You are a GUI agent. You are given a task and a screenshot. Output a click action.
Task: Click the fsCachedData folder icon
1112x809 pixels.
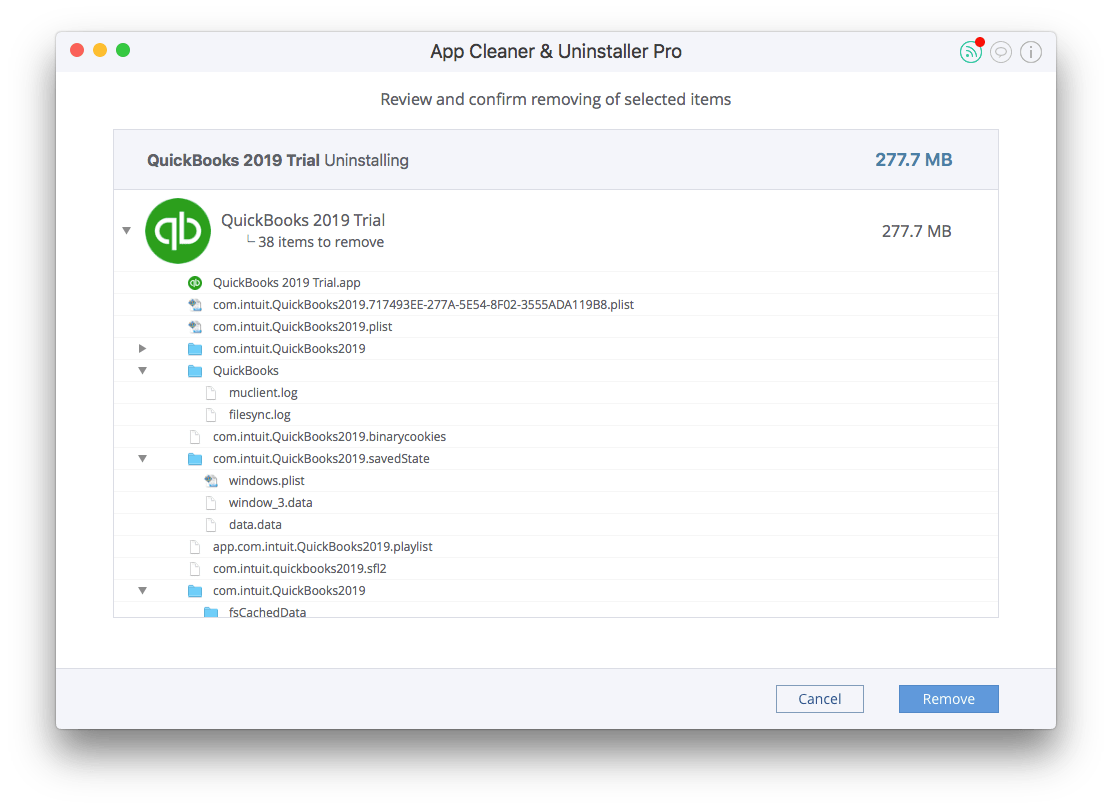211,612
